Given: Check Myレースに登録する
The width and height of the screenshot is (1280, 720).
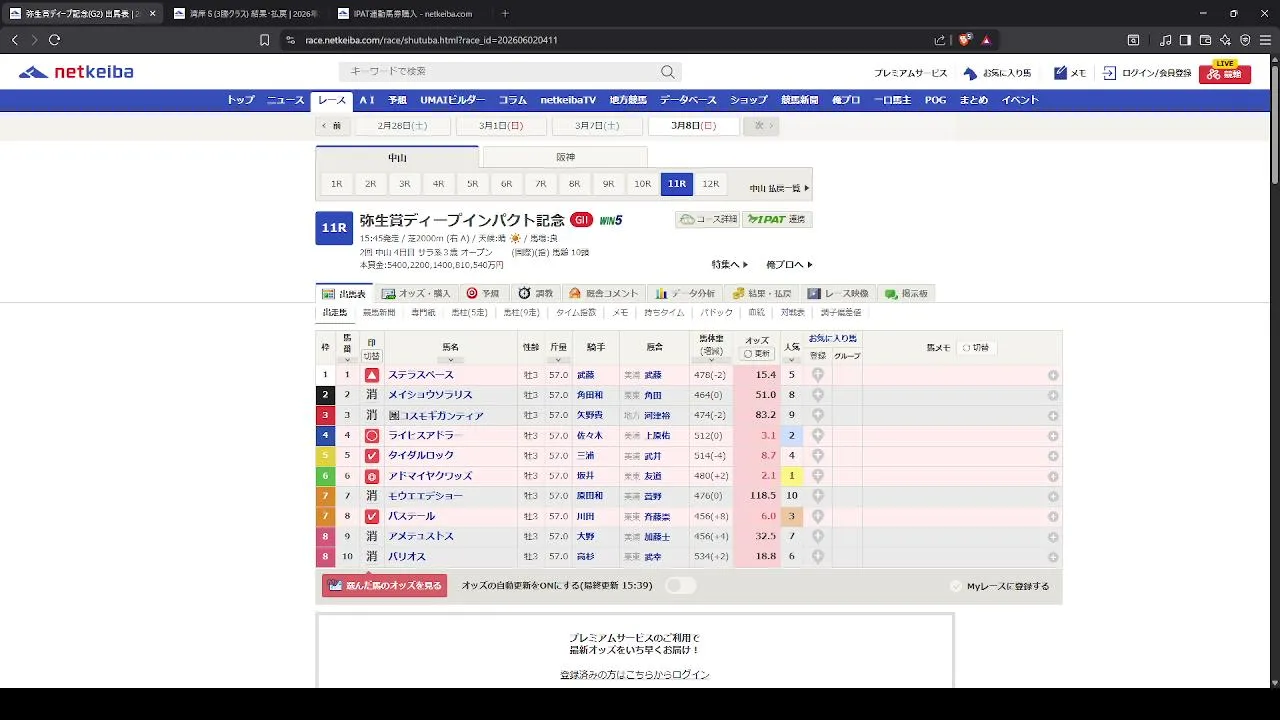Looking at the screenshot, I should coord(1000,586).
